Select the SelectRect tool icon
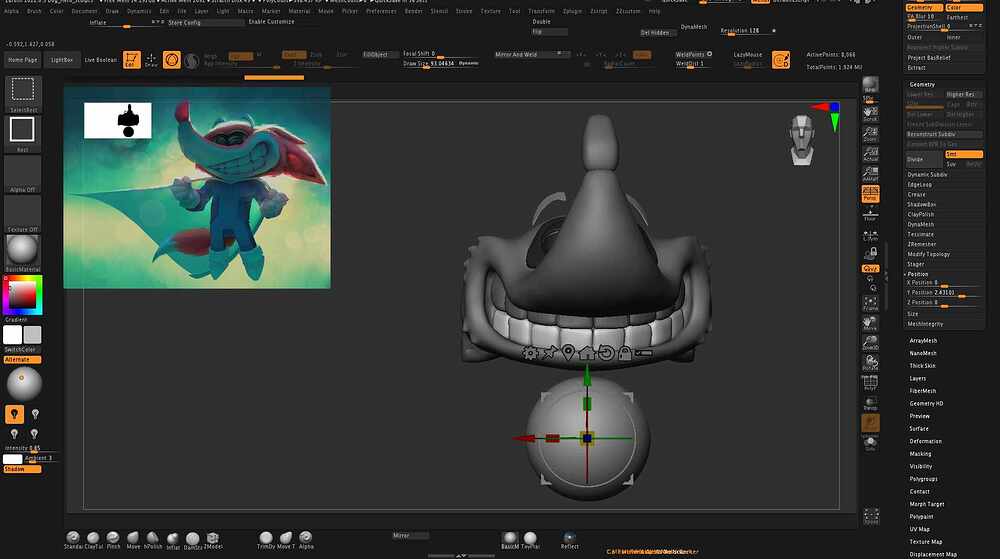 pos(23,93)
